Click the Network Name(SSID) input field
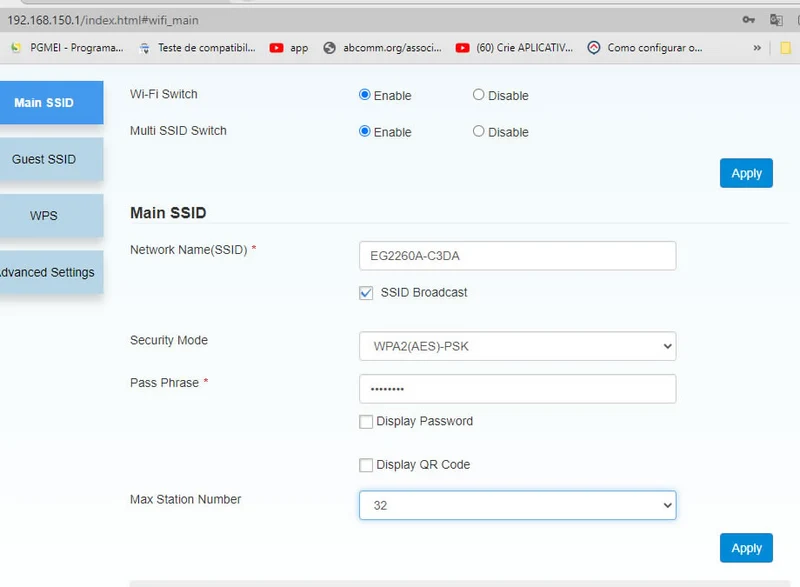This screenshot has width=800, height=587. (517, 256)
